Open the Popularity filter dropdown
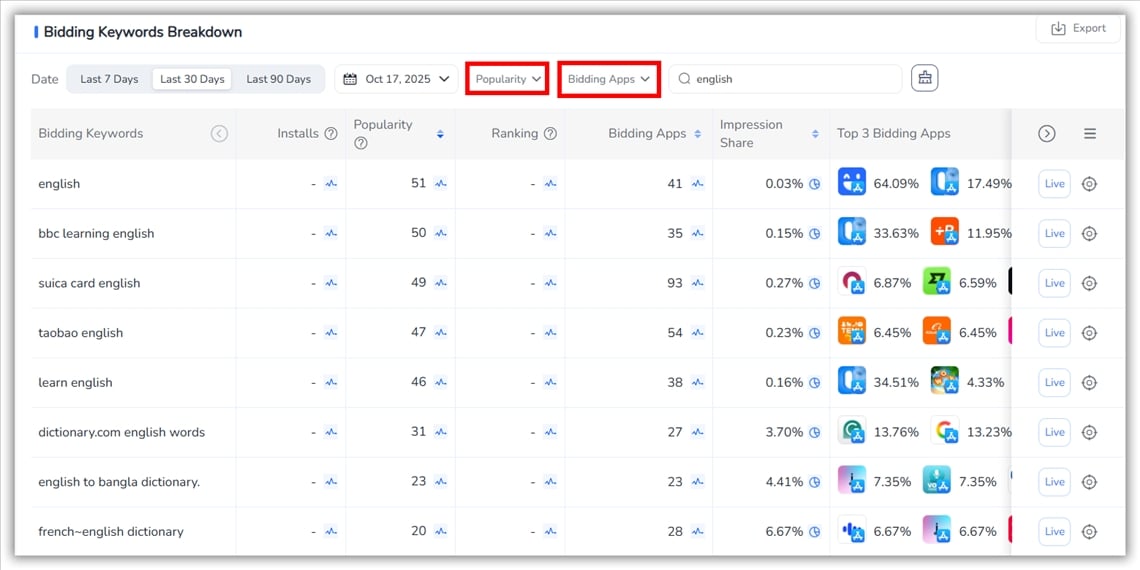1140x570 pixels. point(507,79)
